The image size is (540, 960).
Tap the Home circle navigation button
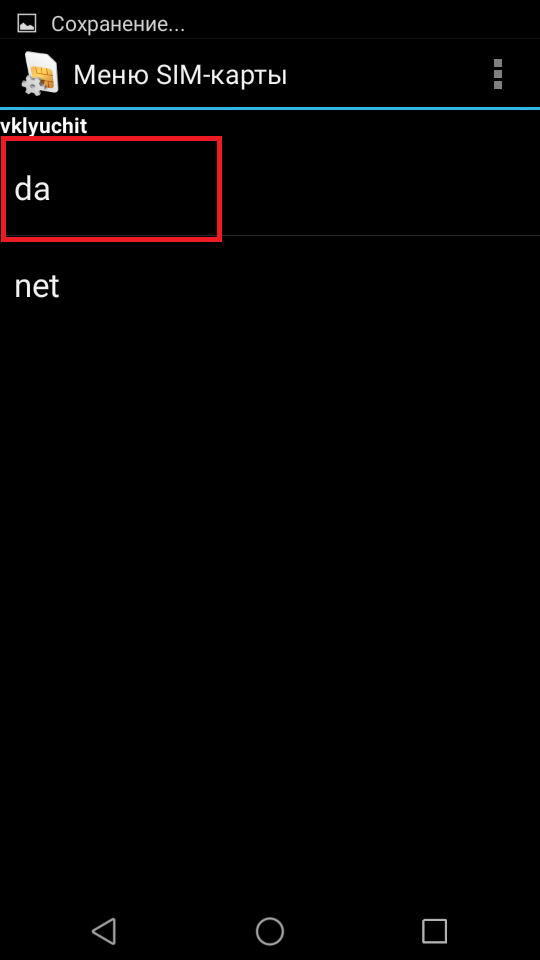(x=269, y=931)
